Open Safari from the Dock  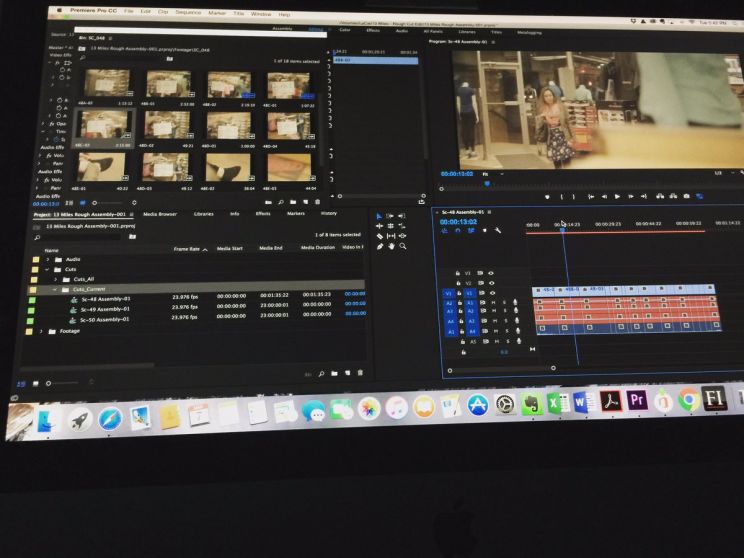point(110,419)
